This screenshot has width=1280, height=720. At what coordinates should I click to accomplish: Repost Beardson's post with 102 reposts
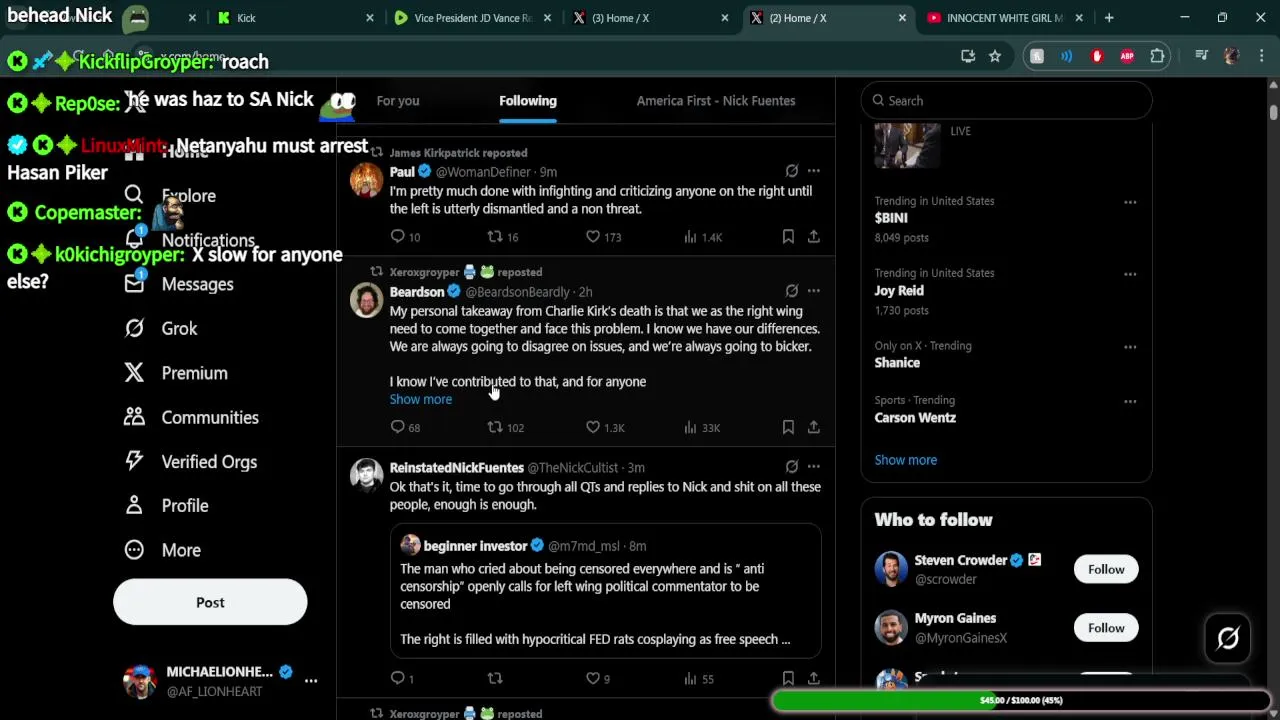pos(494,427)
